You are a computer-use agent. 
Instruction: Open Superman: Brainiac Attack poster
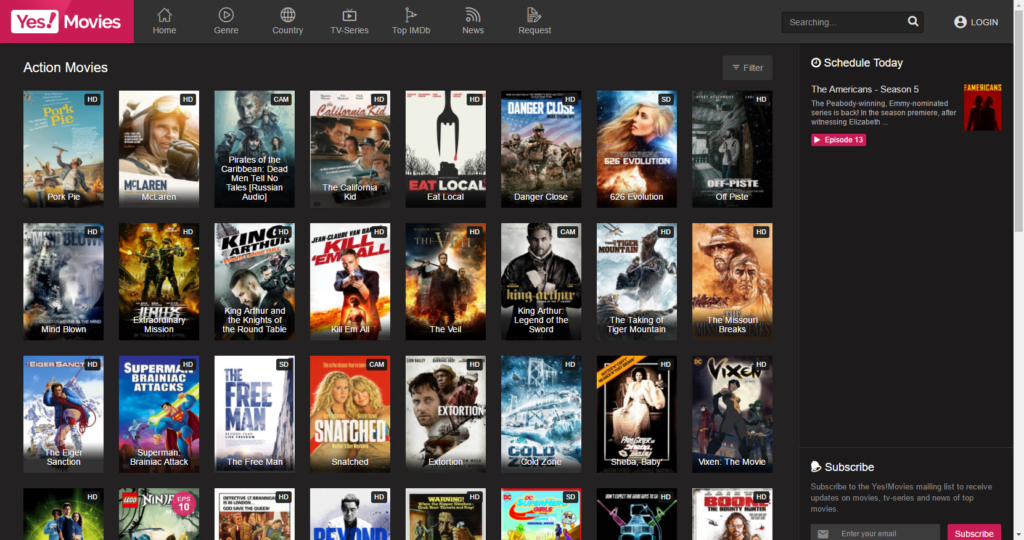(159, 414)
